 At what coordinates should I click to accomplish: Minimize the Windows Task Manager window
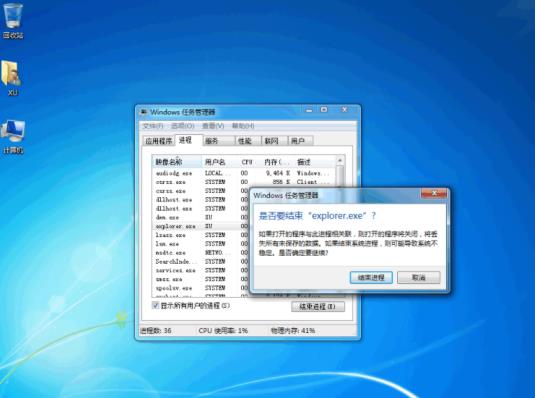click(309, 110)
